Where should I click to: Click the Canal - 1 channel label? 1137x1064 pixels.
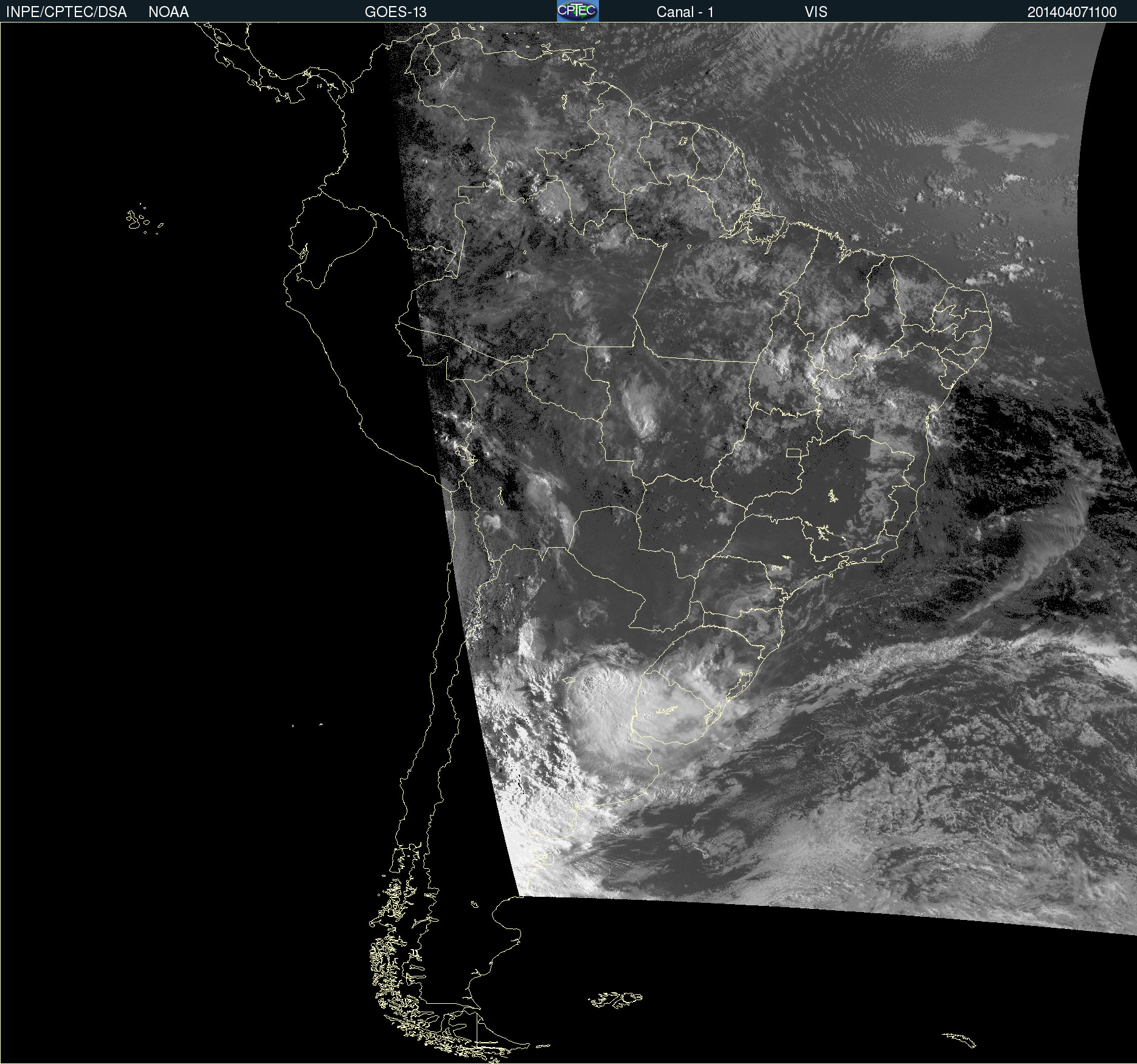point(685,12)
